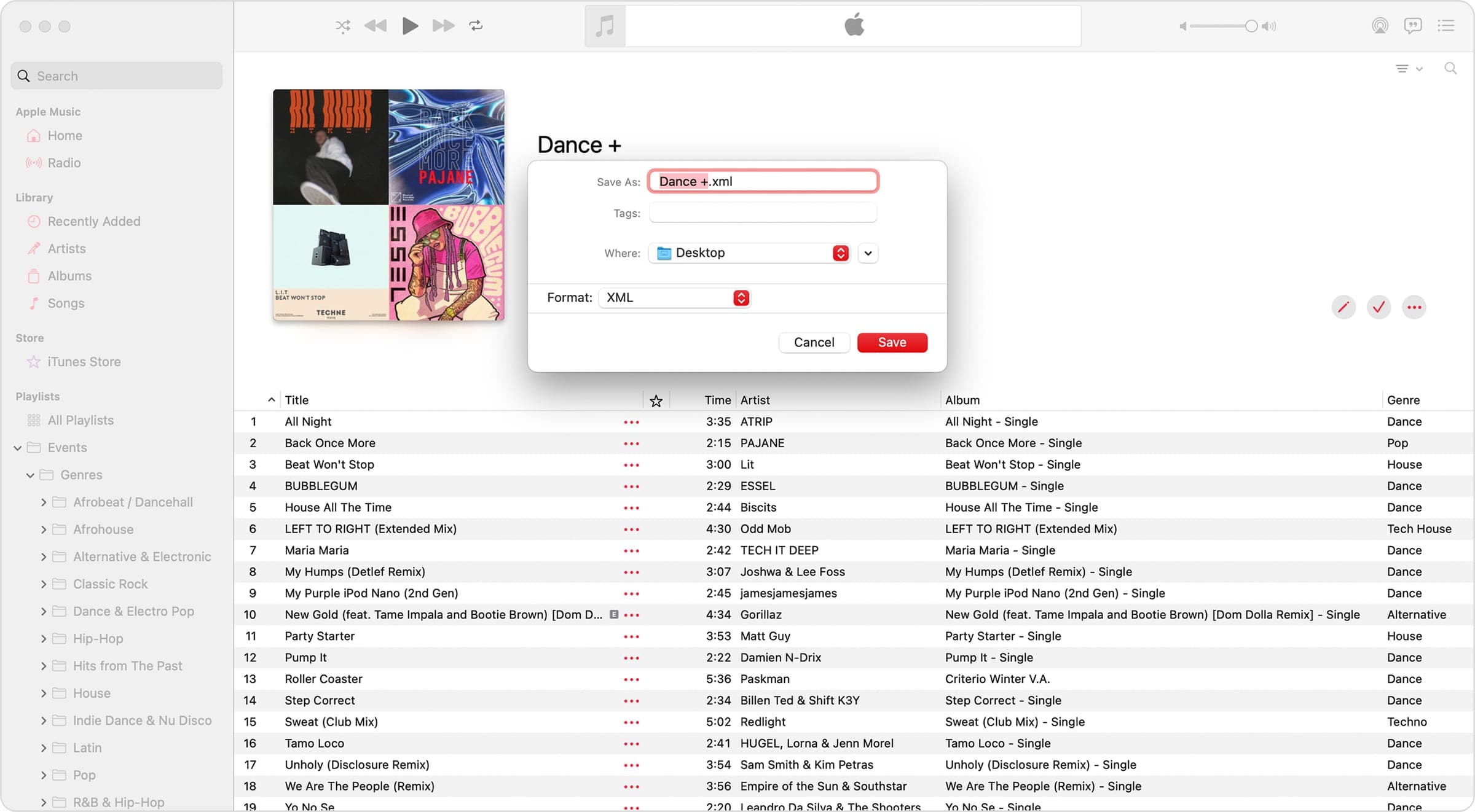Open Recently Added in the library
Viewport: 1475px width, 812px height.
point(94,221)
